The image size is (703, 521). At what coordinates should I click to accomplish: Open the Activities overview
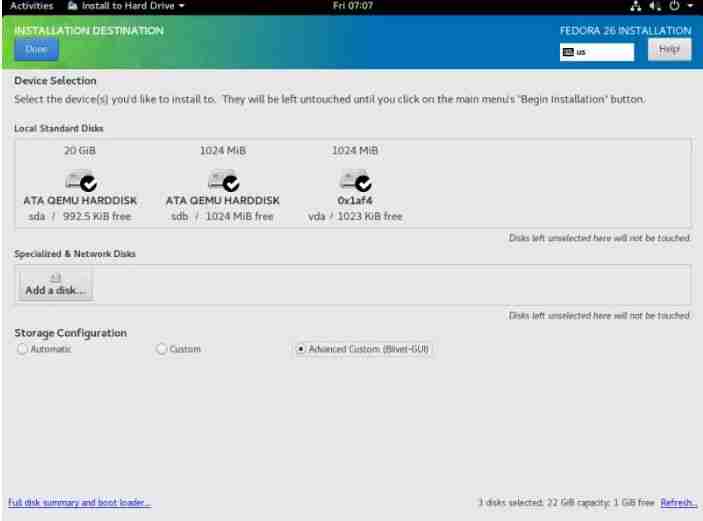click(x=31, y=6)
